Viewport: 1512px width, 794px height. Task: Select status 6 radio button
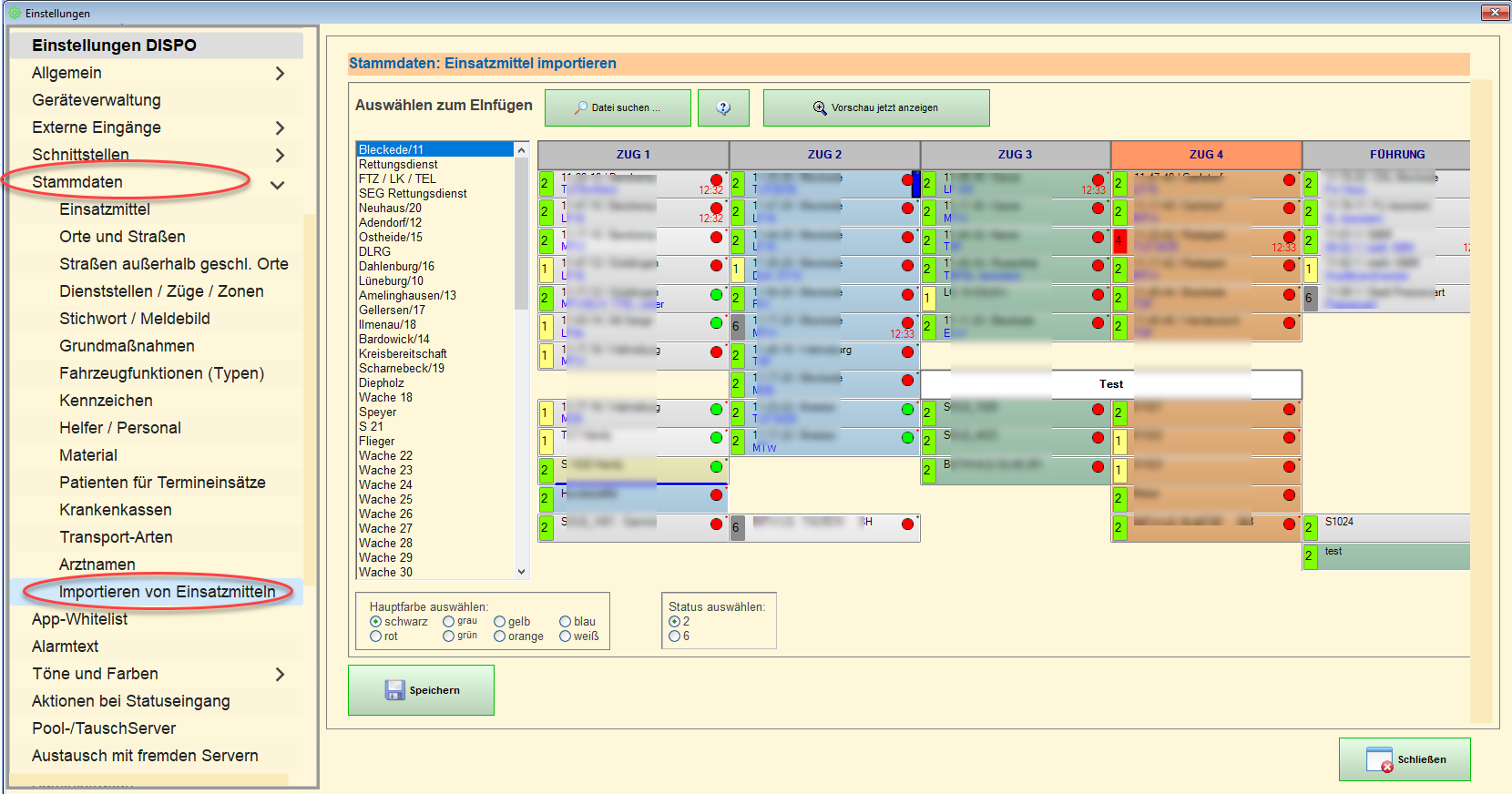674,636
